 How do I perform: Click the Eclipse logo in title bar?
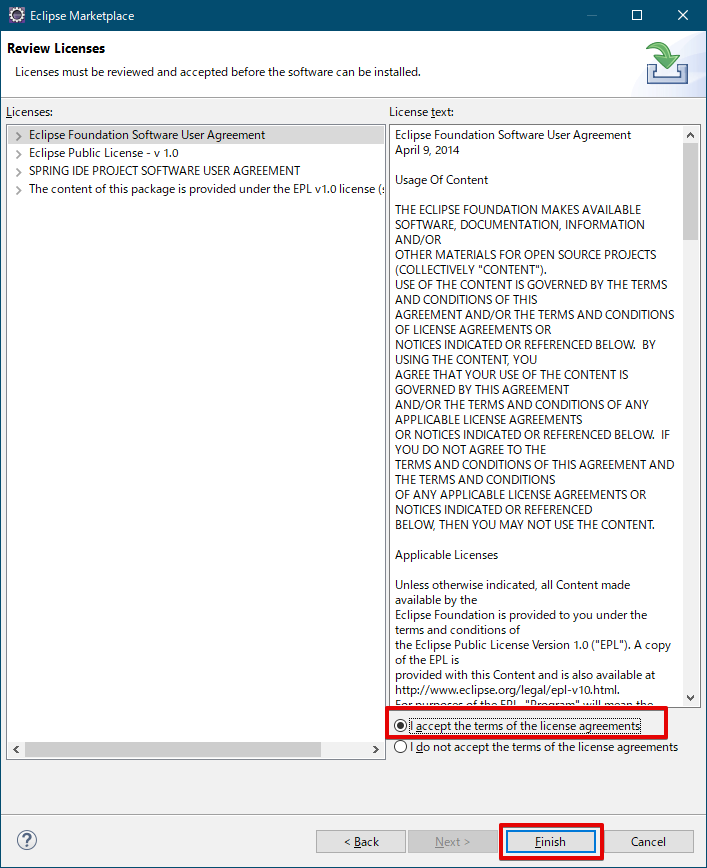[x=17, y=15]
